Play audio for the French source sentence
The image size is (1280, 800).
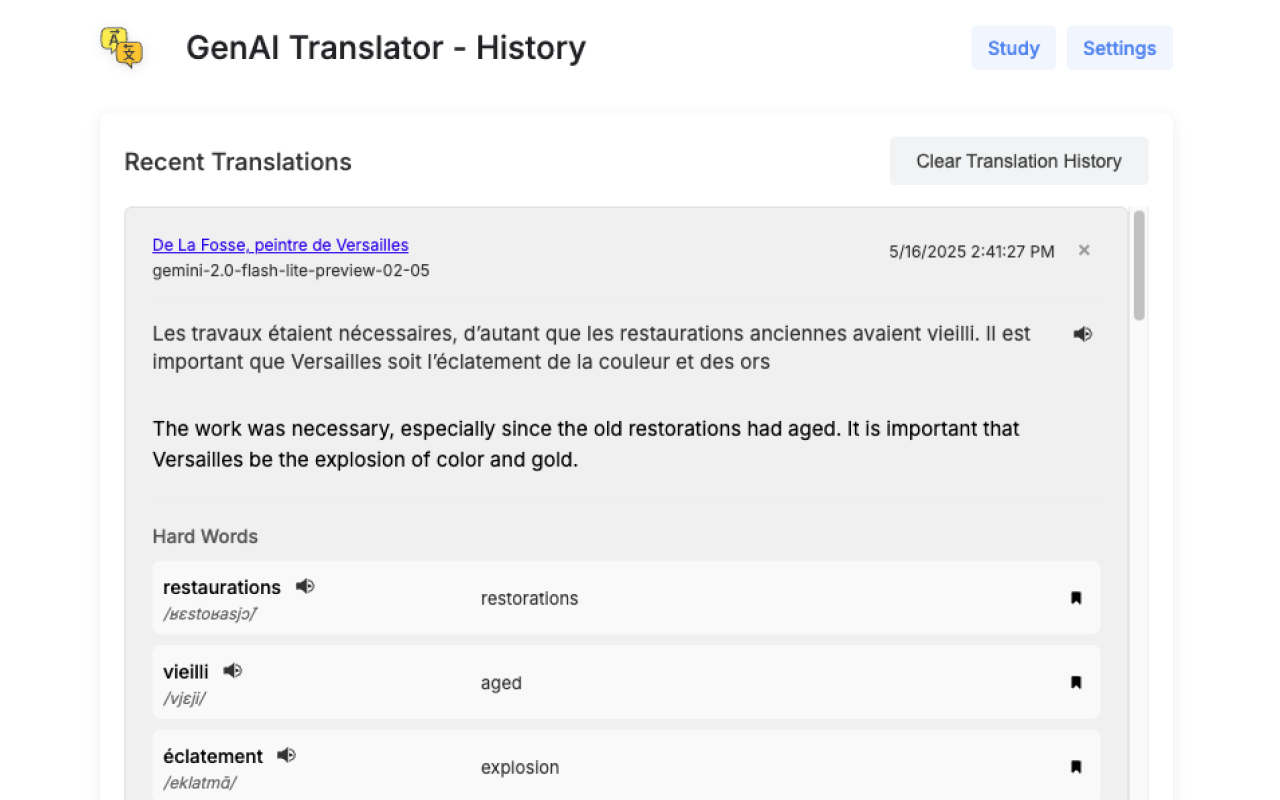[1082, 334]
